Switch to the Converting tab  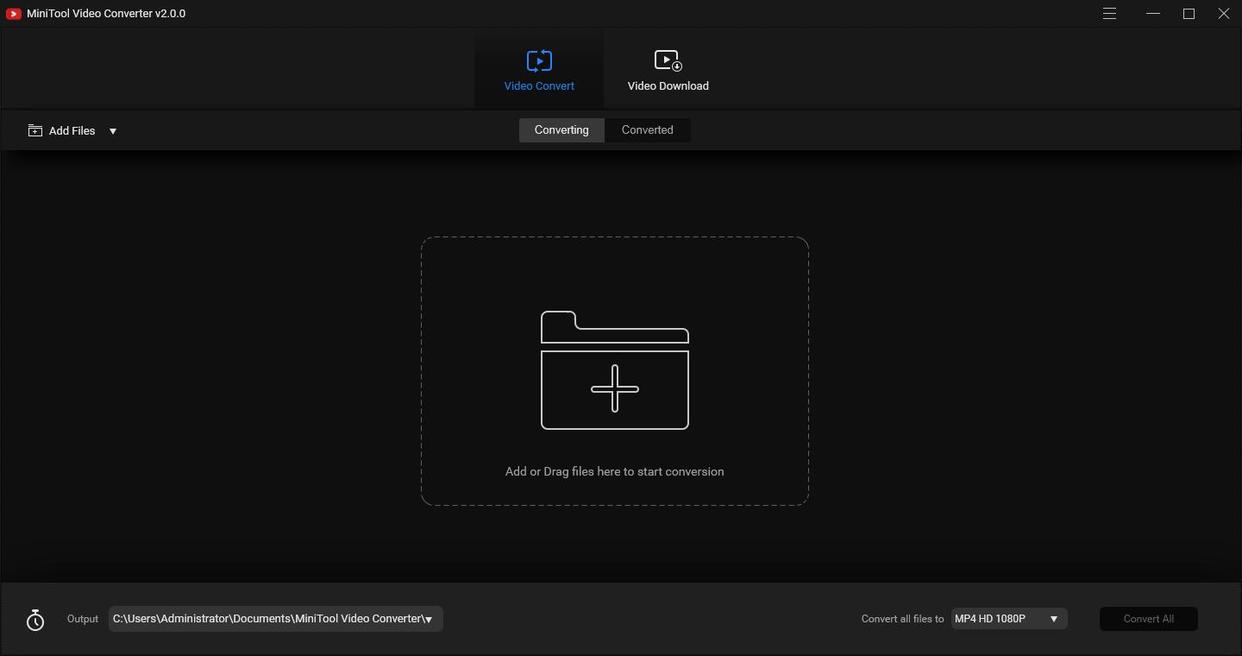click(x=561, y=130)
